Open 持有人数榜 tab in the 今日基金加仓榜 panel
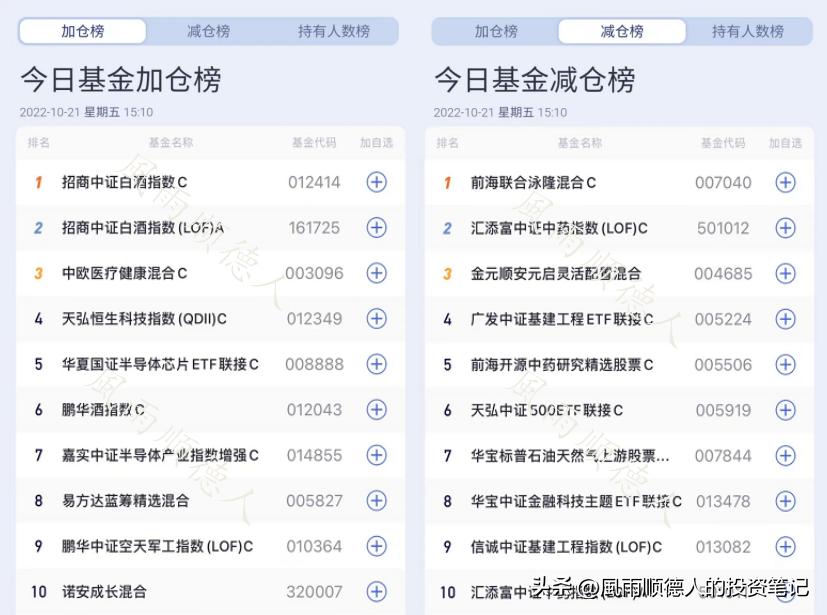Screen dimensions: 827x615 (x=334, y=31)
